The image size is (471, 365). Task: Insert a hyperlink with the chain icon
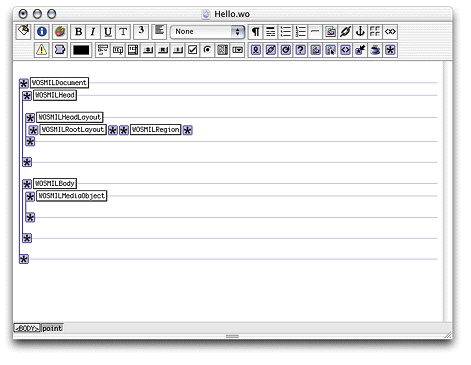[345, 32]
